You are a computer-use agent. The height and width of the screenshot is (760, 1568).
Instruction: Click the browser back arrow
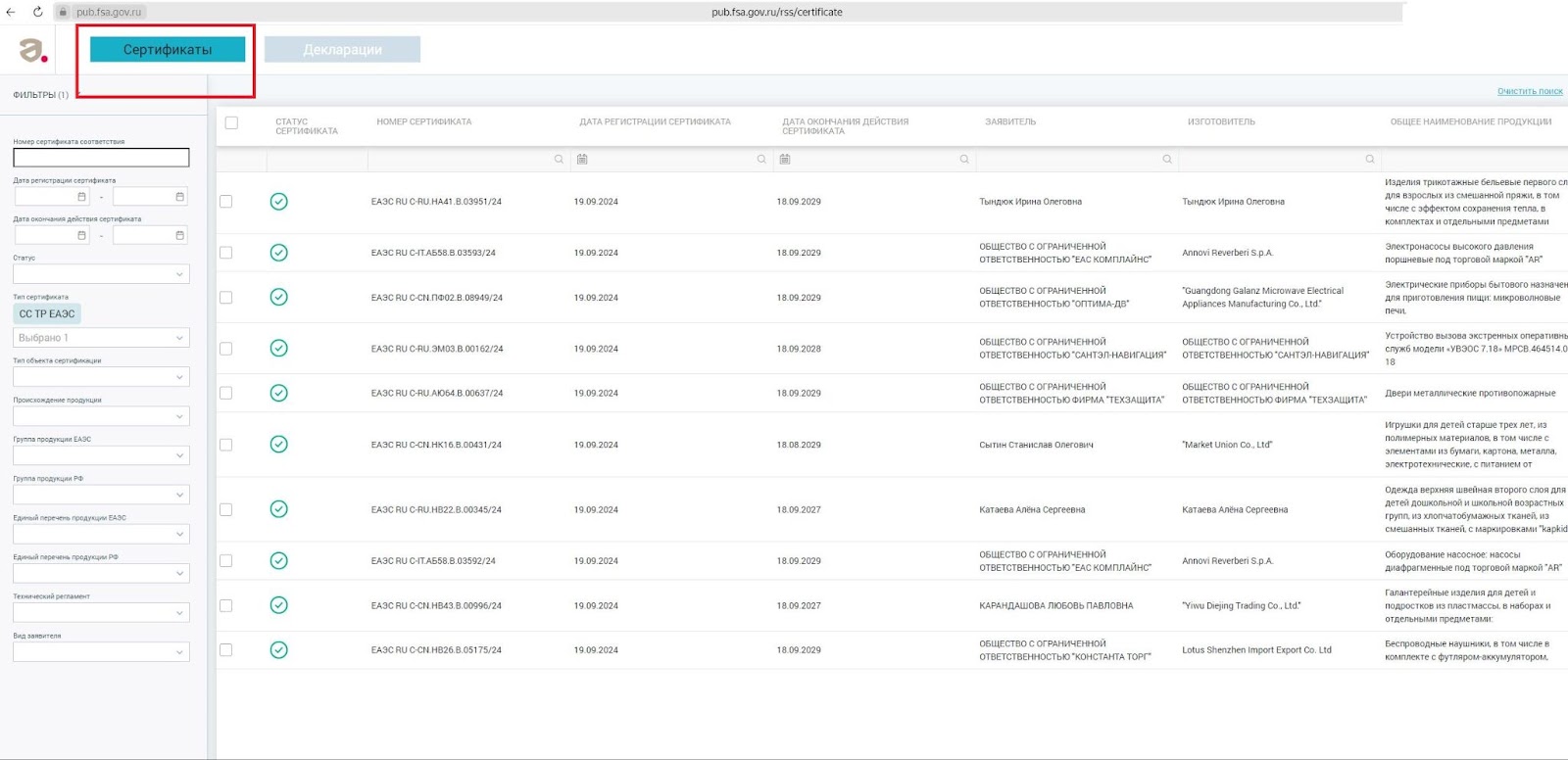[11, 12]
